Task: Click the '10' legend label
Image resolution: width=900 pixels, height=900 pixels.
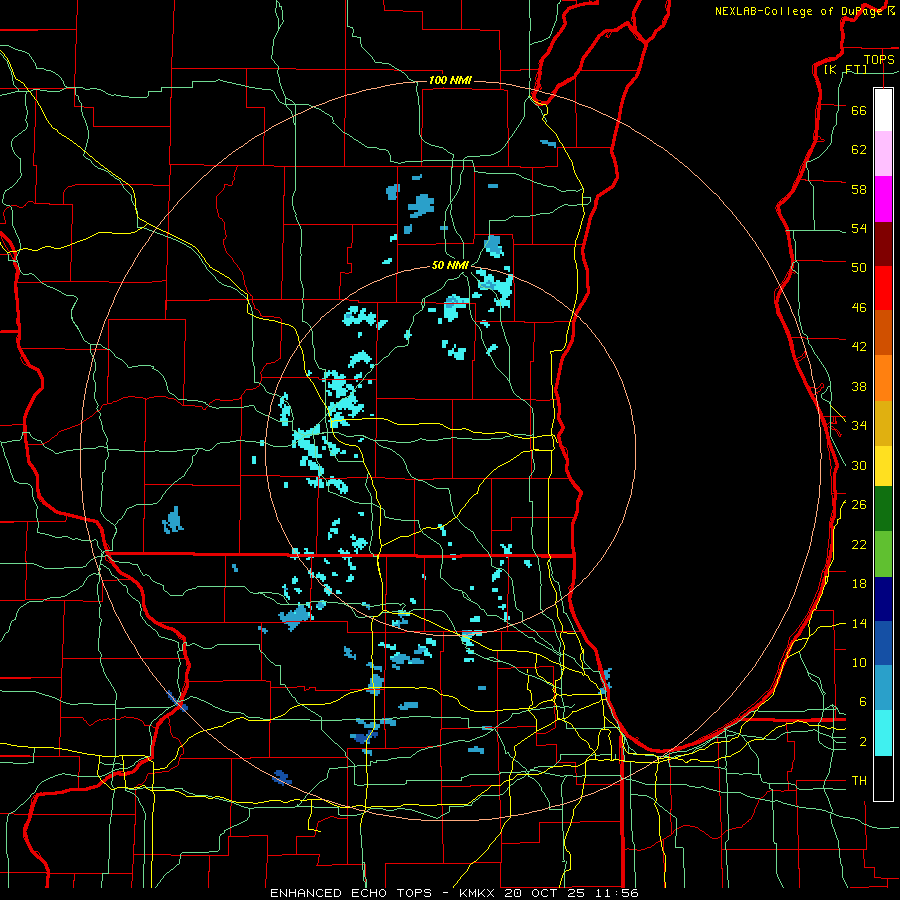Action: 859,663
